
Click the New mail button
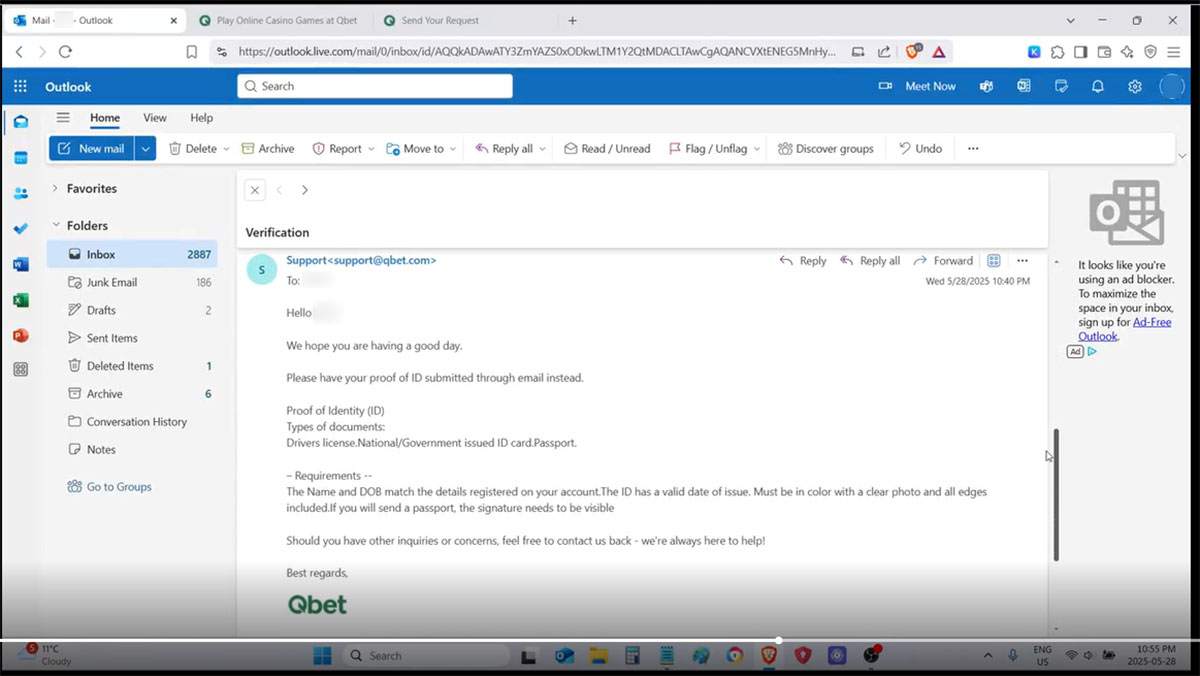coord(92,149)
